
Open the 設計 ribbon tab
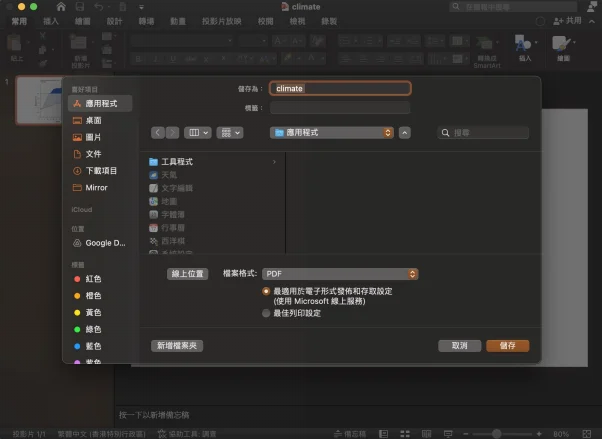click(114, 22)
